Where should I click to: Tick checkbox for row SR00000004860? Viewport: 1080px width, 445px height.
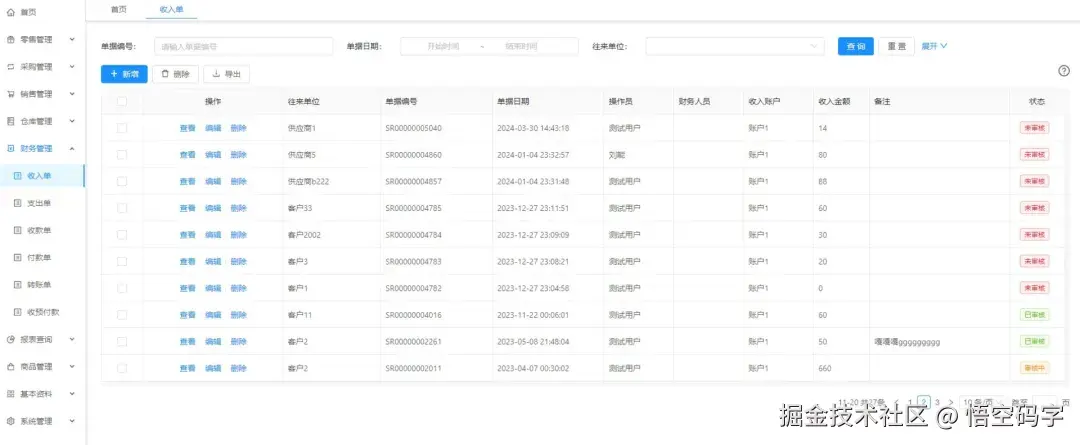pos(122,155)
